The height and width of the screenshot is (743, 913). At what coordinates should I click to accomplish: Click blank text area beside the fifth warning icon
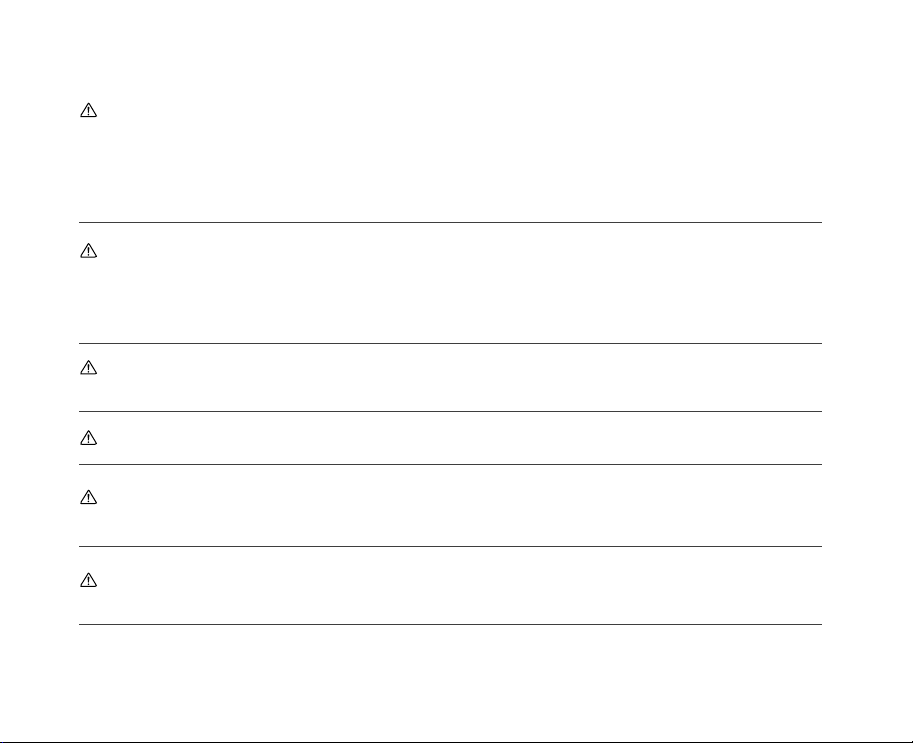pyautogui.click(x=450, y=505)
